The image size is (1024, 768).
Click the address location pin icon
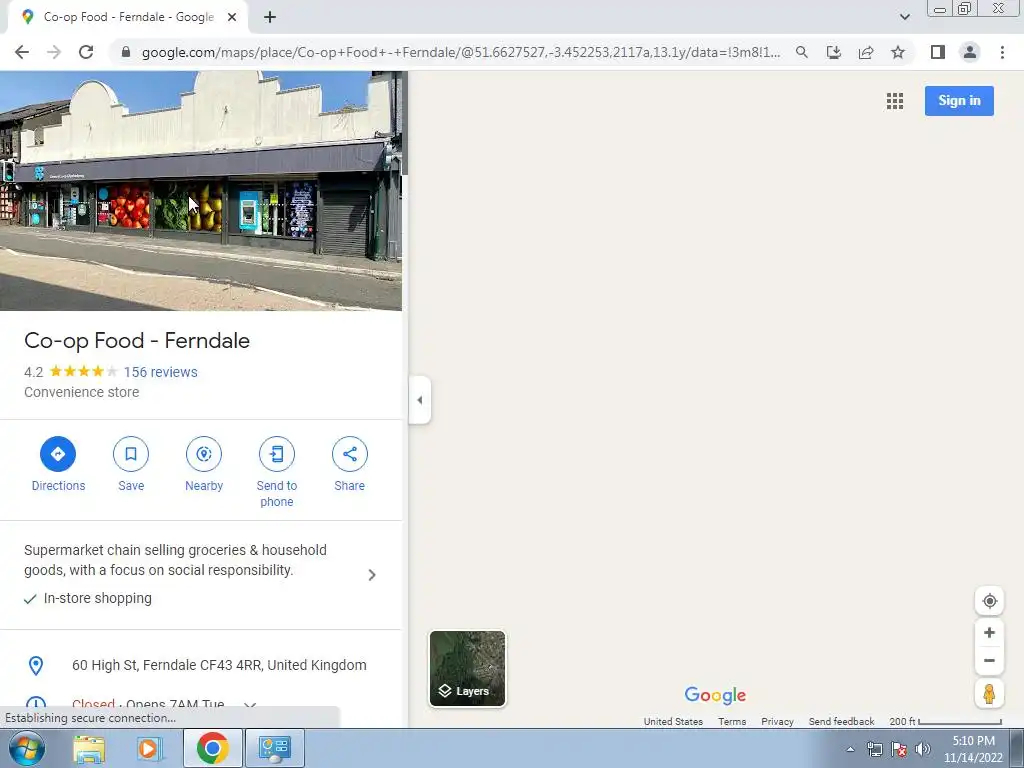click(x=36, y=665)
